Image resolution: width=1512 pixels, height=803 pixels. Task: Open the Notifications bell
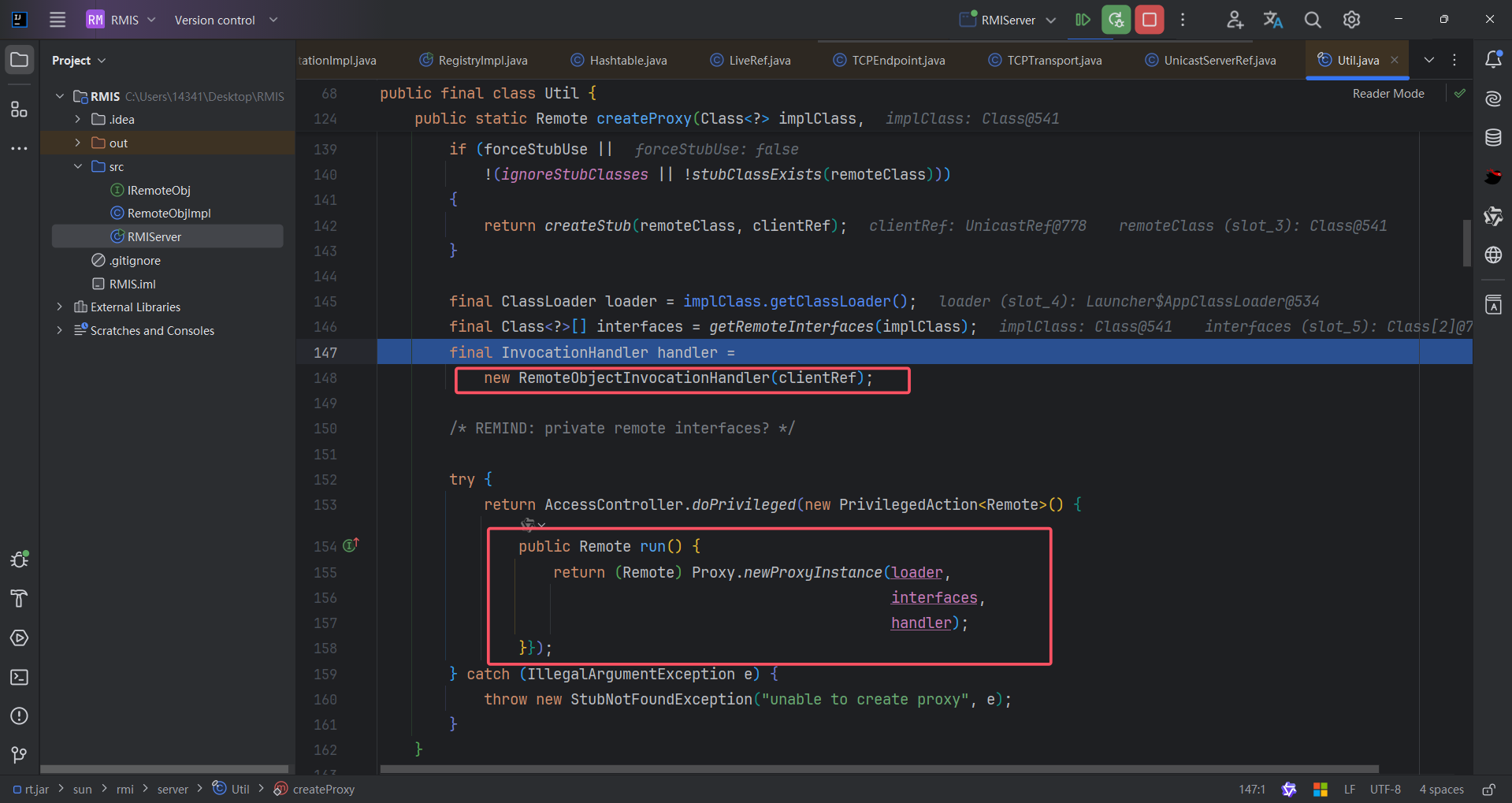coord(1493,60)
